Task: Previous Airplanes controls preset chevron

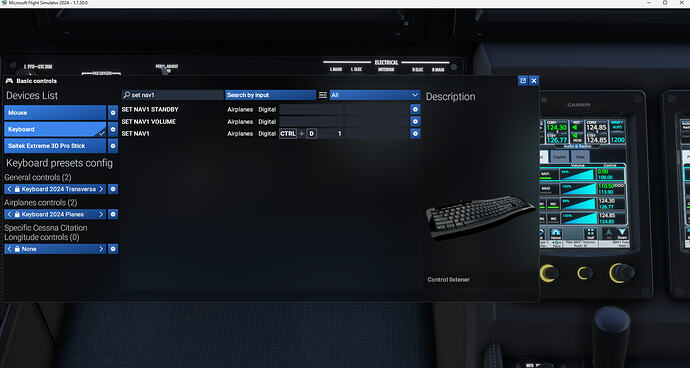Action: pyautogui.click(x=9, y=214)
